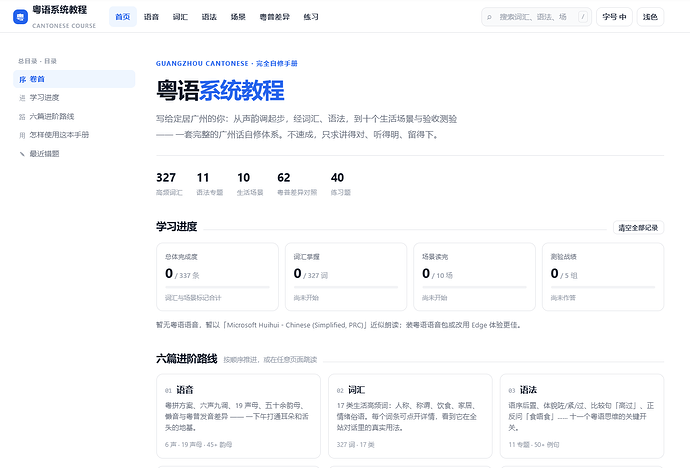The width and height of the screenshot is (690, 468).
Task: Open the 粤普差异 navigation tab
Action: [275, 17]
